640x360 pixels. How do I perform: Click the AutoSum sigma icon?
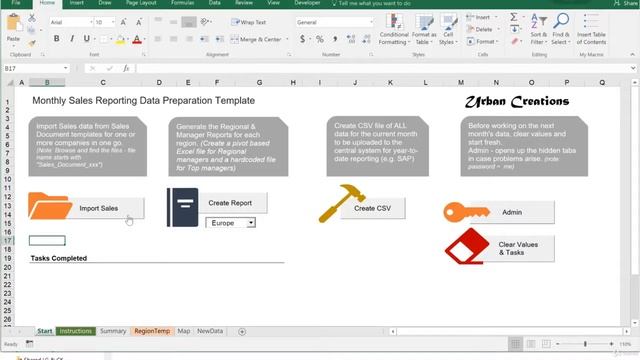coord(513,17)
